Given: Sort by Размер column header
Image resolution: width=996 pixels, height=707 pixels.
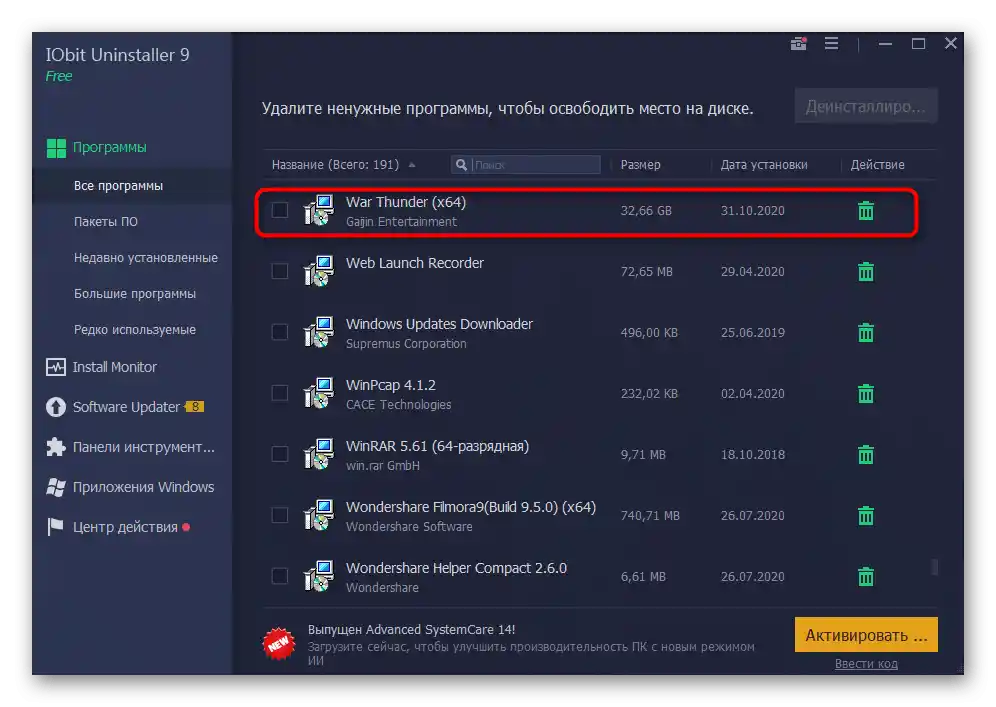Looking at the screenshot, I should [640, 165].
